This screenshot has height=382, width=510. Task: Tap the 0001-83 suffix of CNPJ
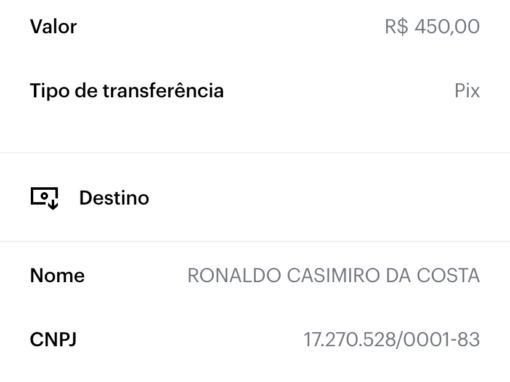442,340
